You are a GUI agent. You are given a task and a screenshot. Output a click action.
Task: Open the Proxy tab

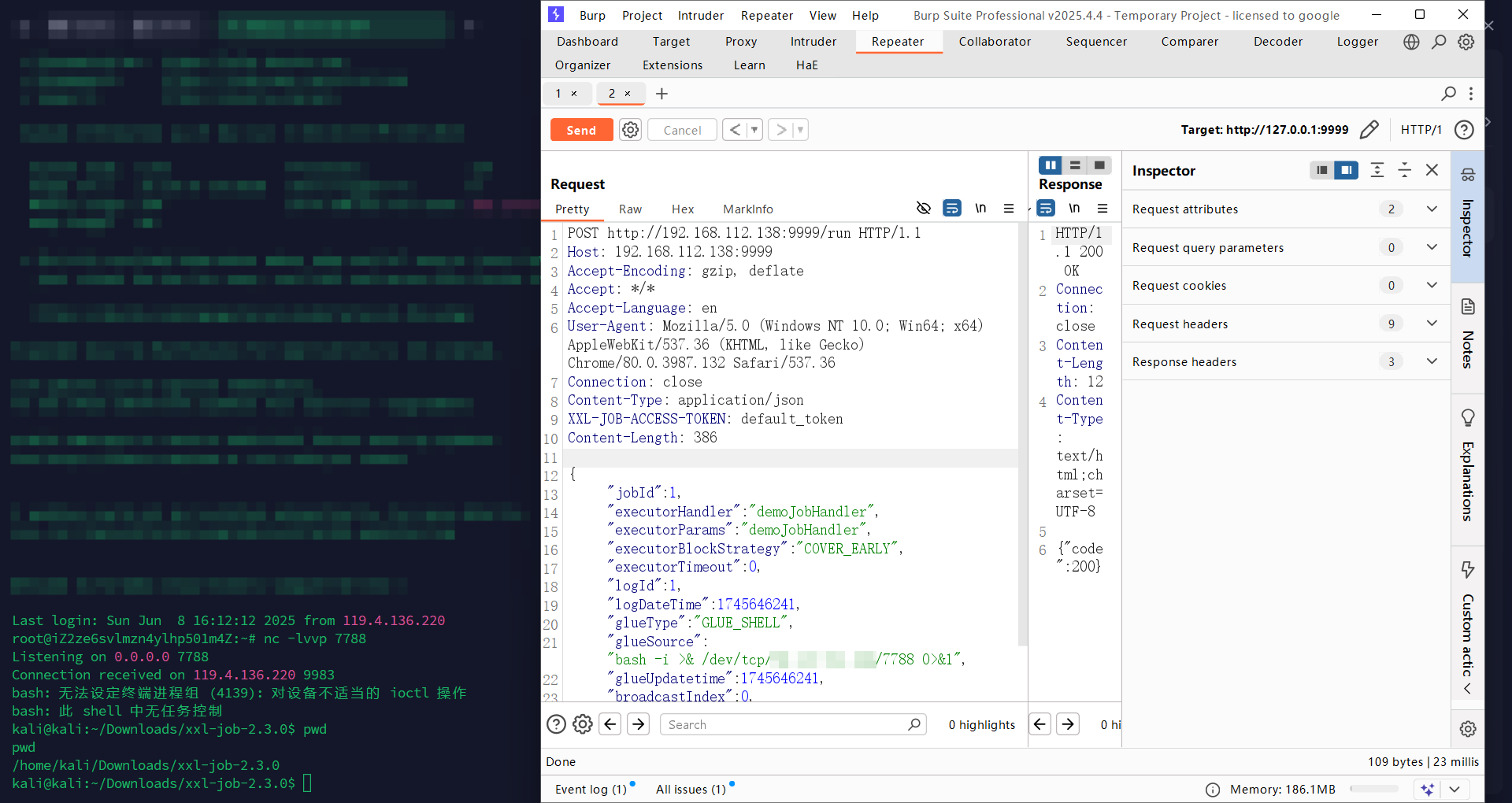(x=741, y=42)
